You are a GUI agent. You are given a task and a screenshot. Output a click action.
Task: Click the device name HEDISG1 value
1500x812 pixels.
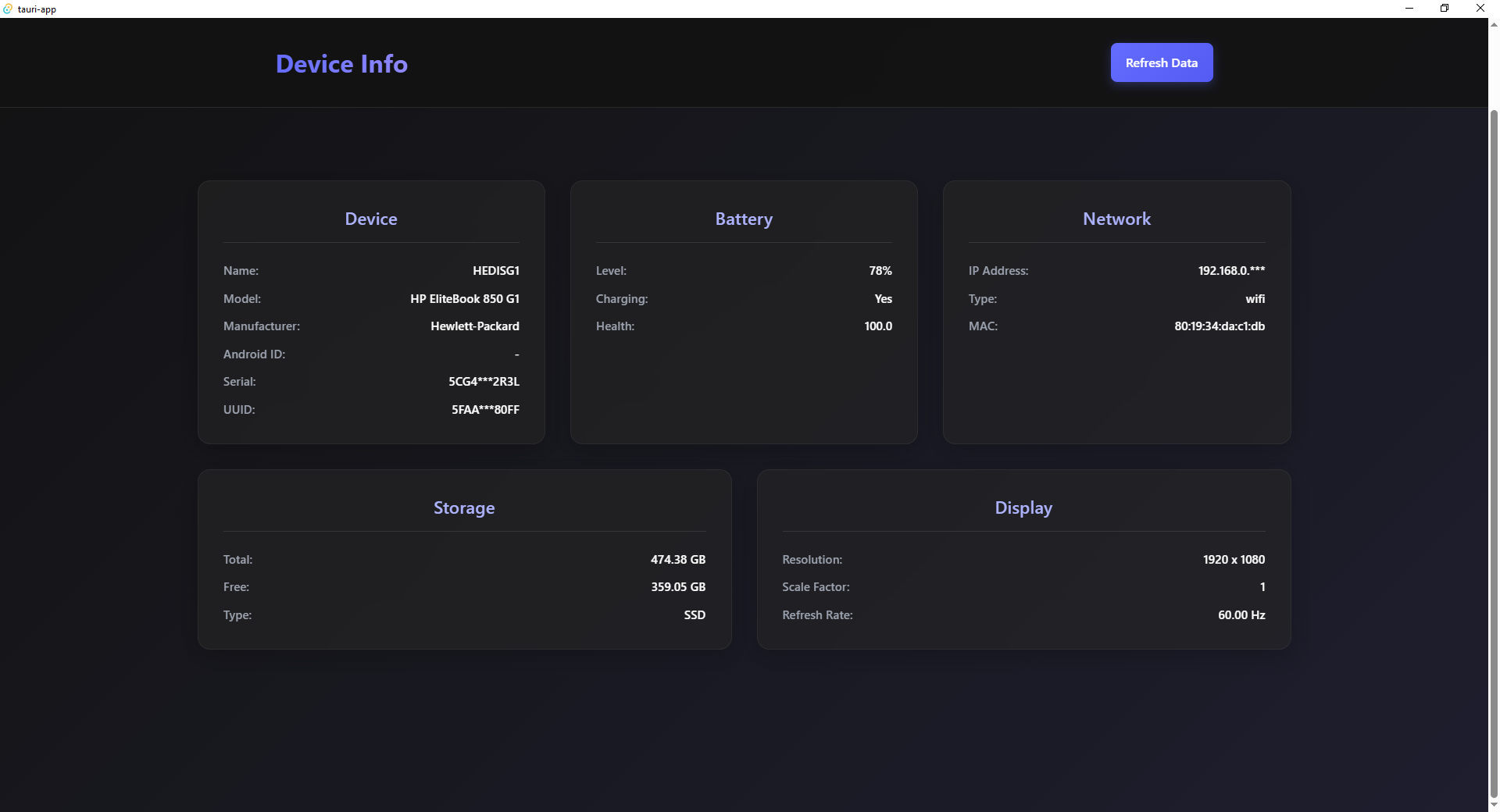496,271
